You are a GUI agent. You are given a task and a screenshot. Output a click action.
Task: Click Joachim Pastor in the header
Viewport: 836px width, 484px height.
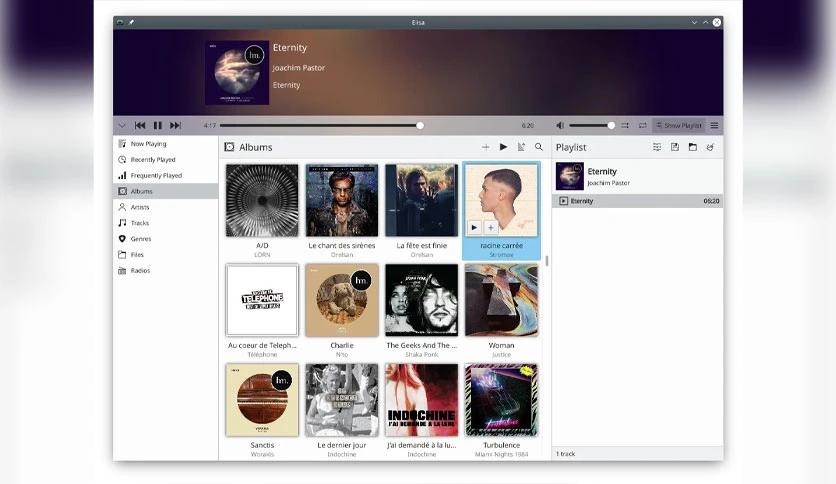pyautogui.click(x=299, y=68)
